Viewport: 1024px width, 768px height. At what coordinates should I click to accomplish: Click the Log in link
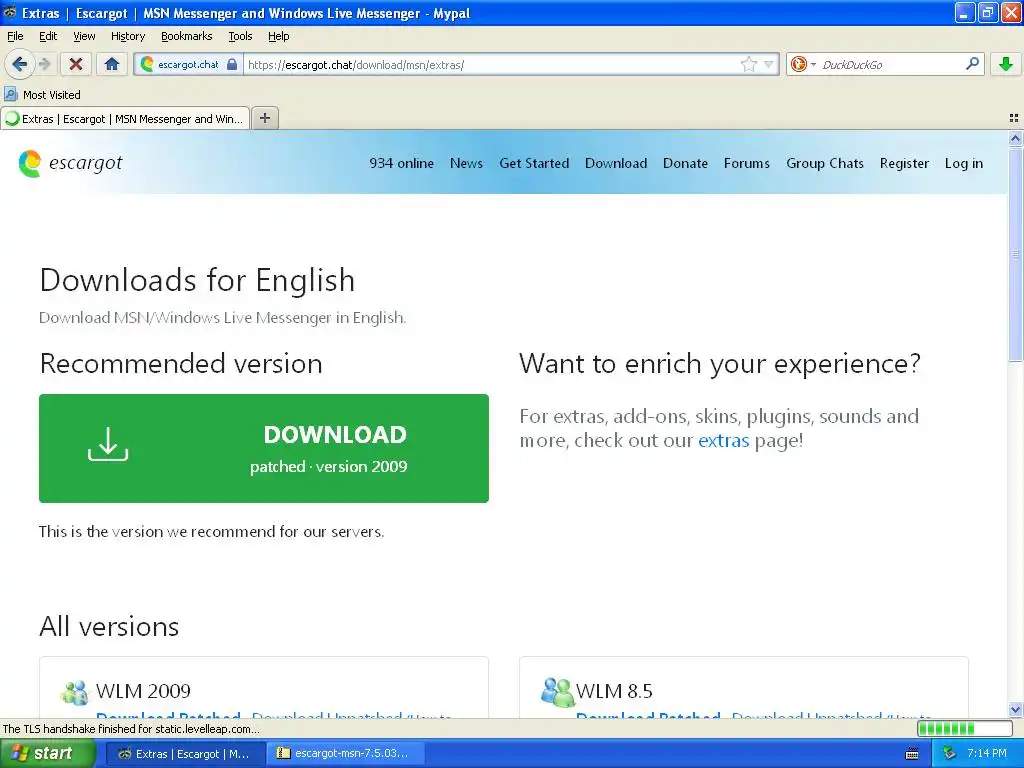pyautogui.click(x=963, y=163)
